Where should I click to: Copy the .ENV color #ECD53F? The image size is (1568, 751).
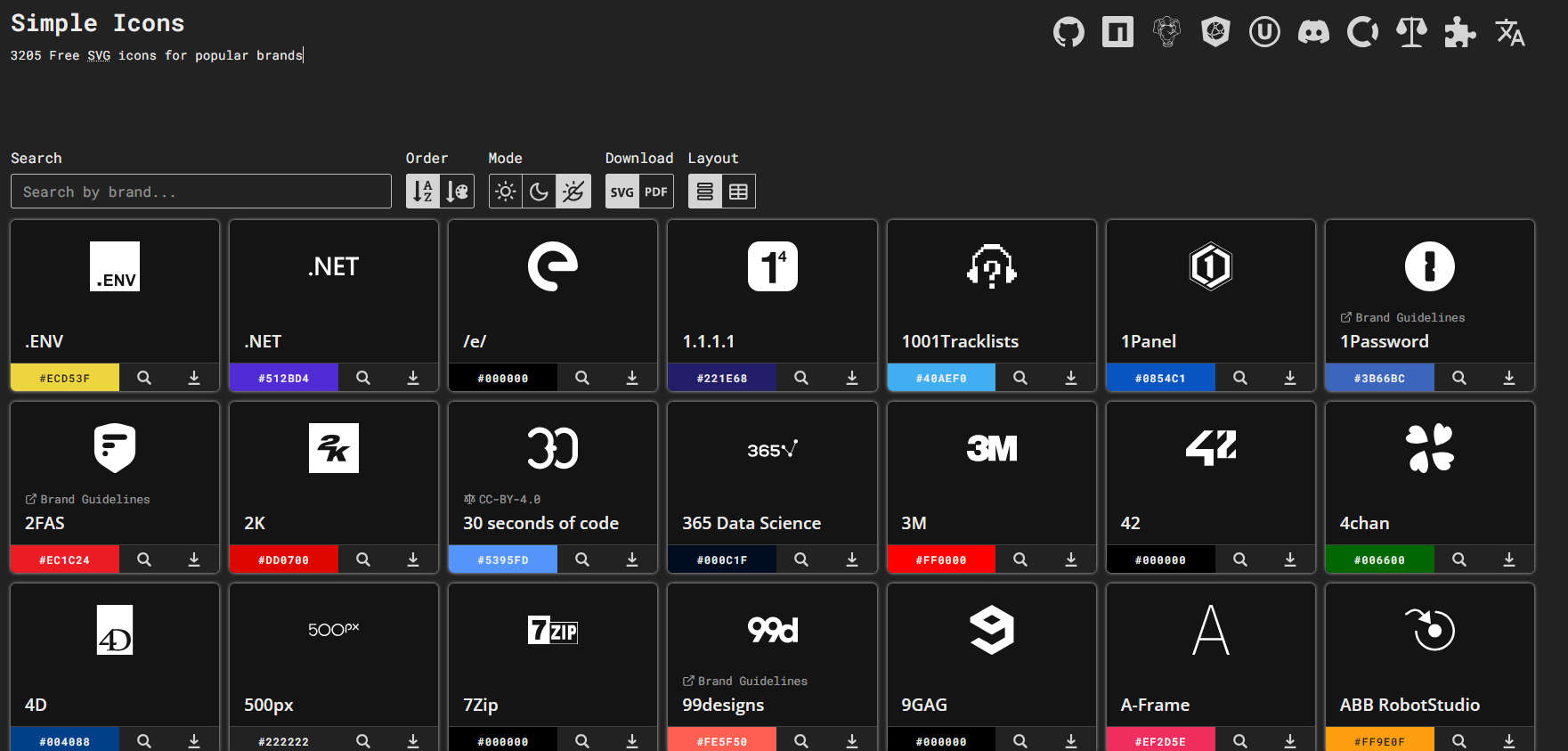click(64, 378)
